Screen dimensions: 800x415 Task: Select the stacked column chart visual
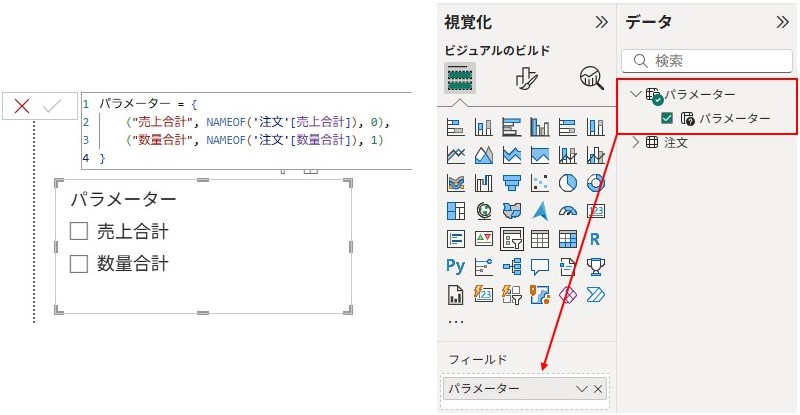point(484,127)
